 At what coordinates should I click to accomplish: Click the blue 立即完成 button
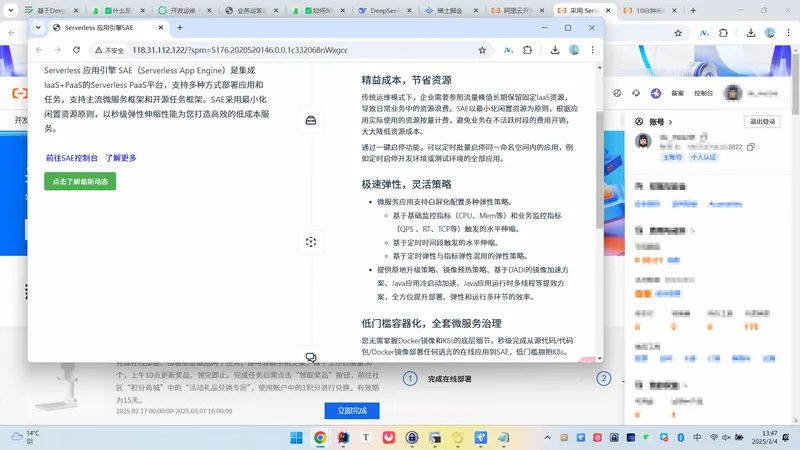352,411
